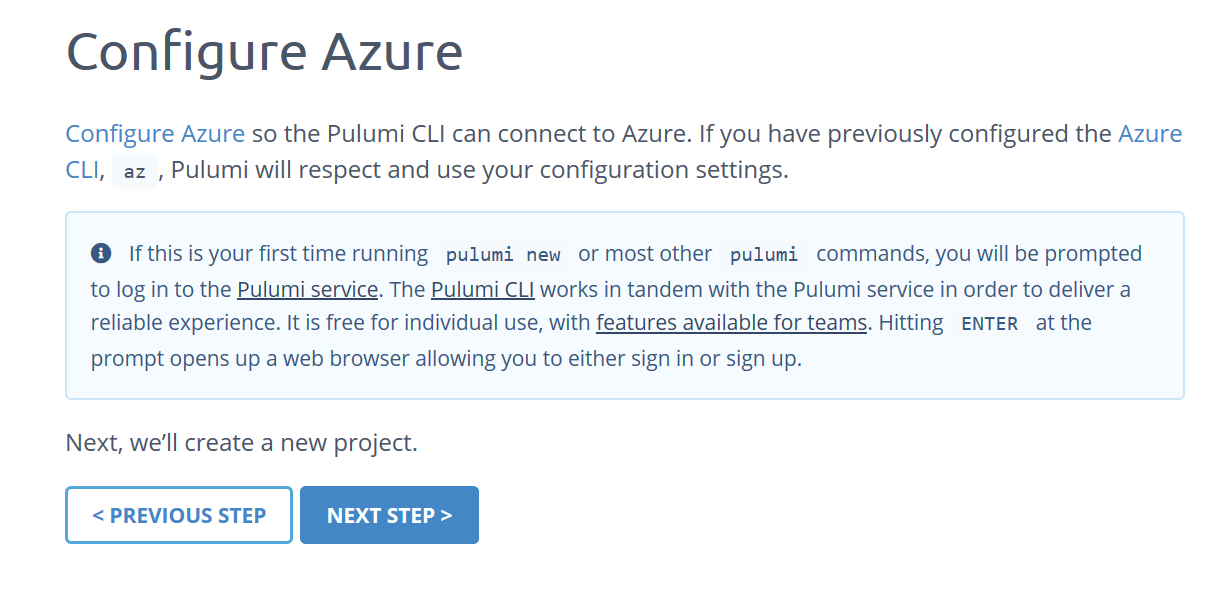
Task: Open the Configure Azure link
Action: (154, 133)
